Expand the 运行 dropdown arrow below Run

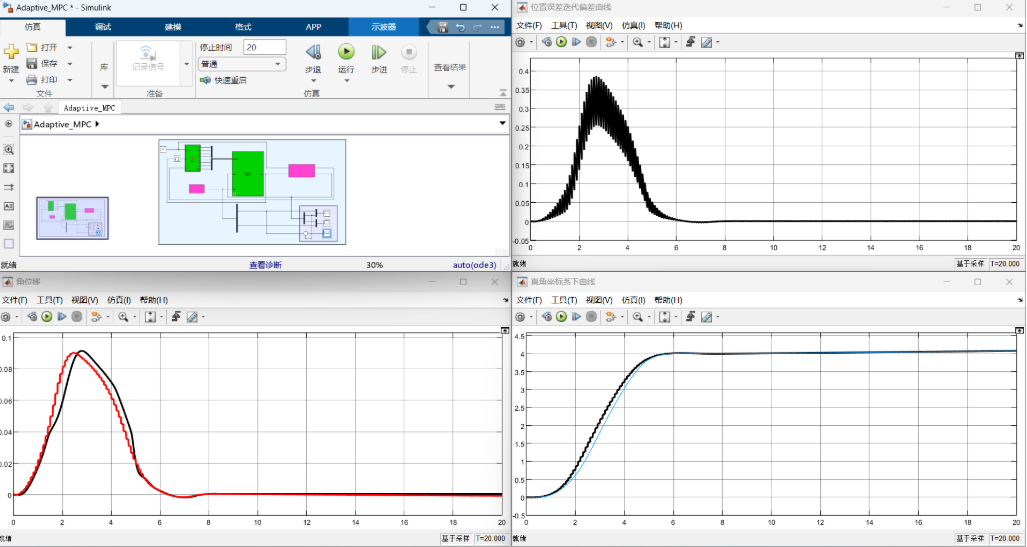click(346, 81)
